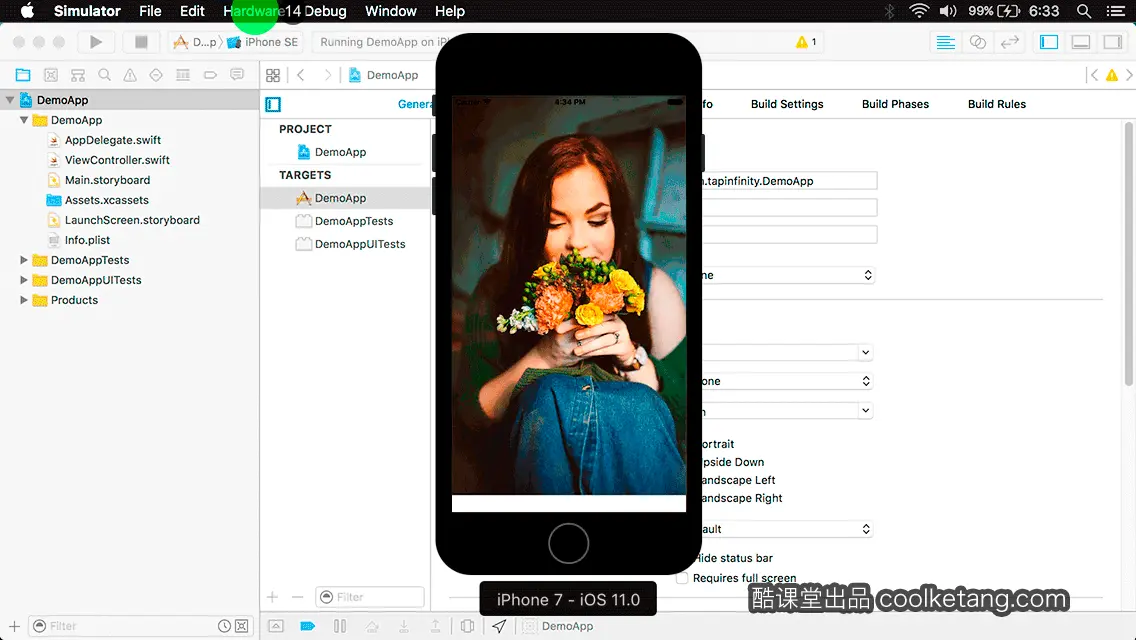Click the Bundle Identifier input field
This screenshot has width=1136, height=640.
pyautogui.click(x=790, y=181)
